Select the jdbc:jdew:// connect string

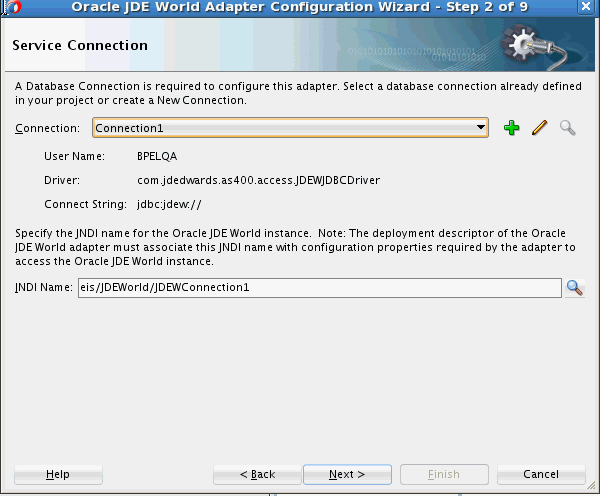click(169, 204)
